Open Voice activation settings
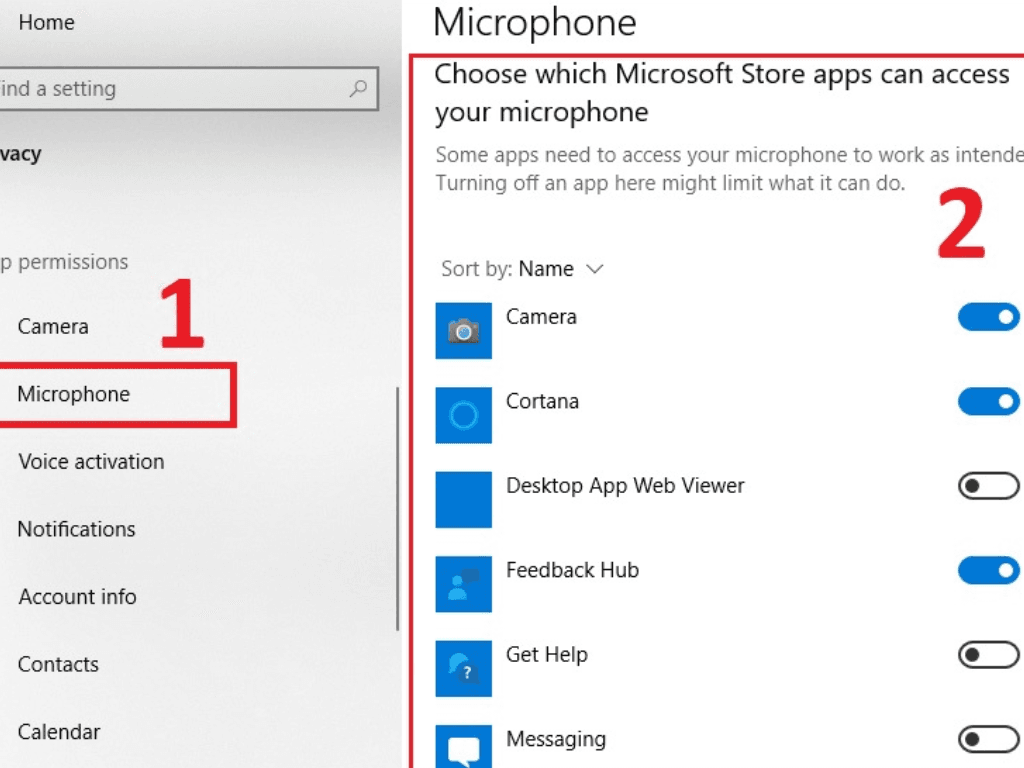This screenshot has width=1024, height=768. (91, 462)
